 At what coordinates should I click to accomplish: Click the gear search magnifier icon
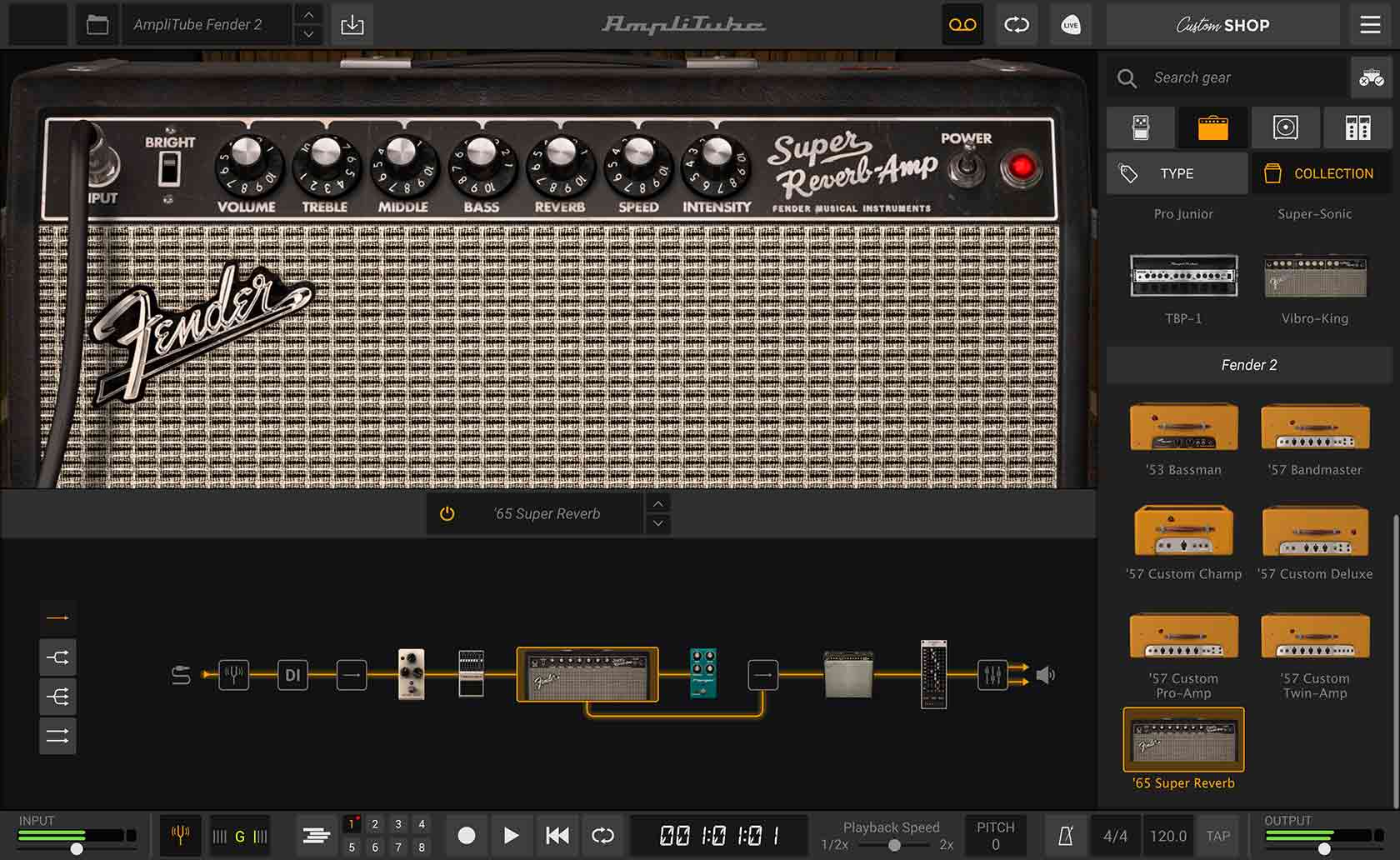(1127, 78)
